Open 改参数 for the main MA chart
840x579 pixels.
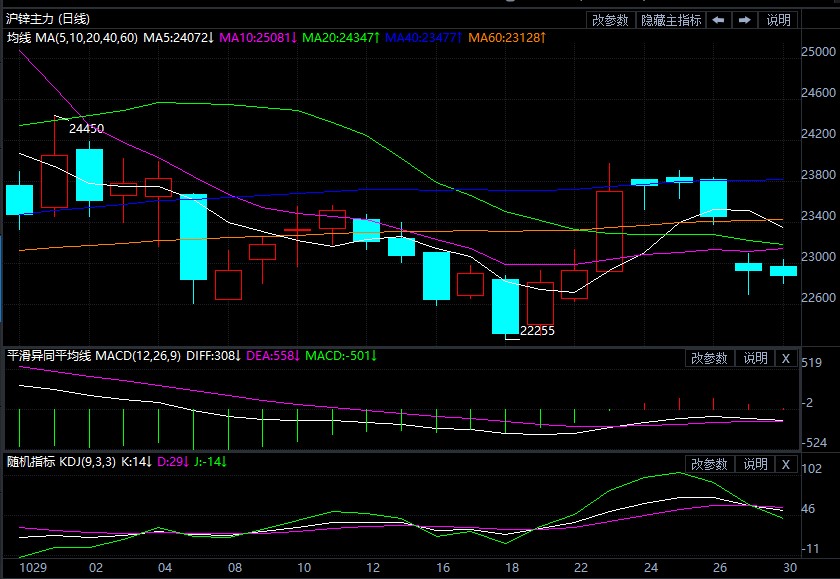tap(610, 20)
